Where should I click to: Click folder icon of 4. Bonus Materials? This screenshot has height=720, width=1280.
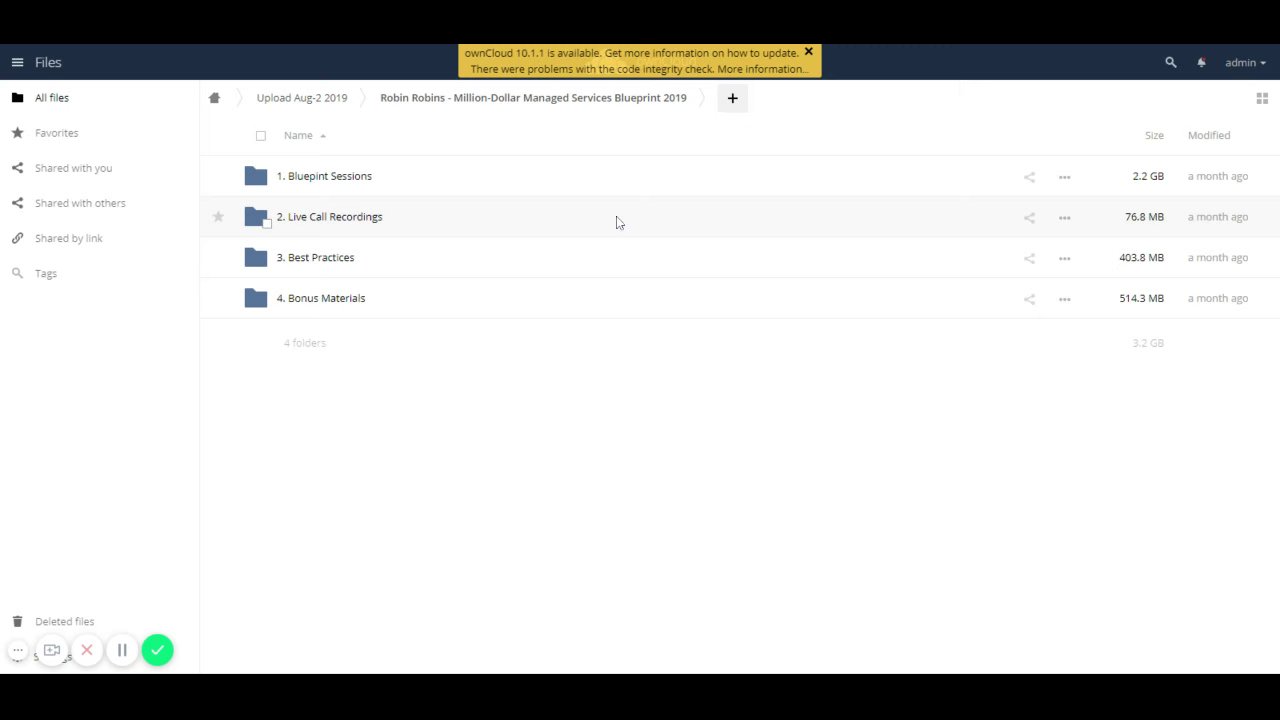coord(256,298)
